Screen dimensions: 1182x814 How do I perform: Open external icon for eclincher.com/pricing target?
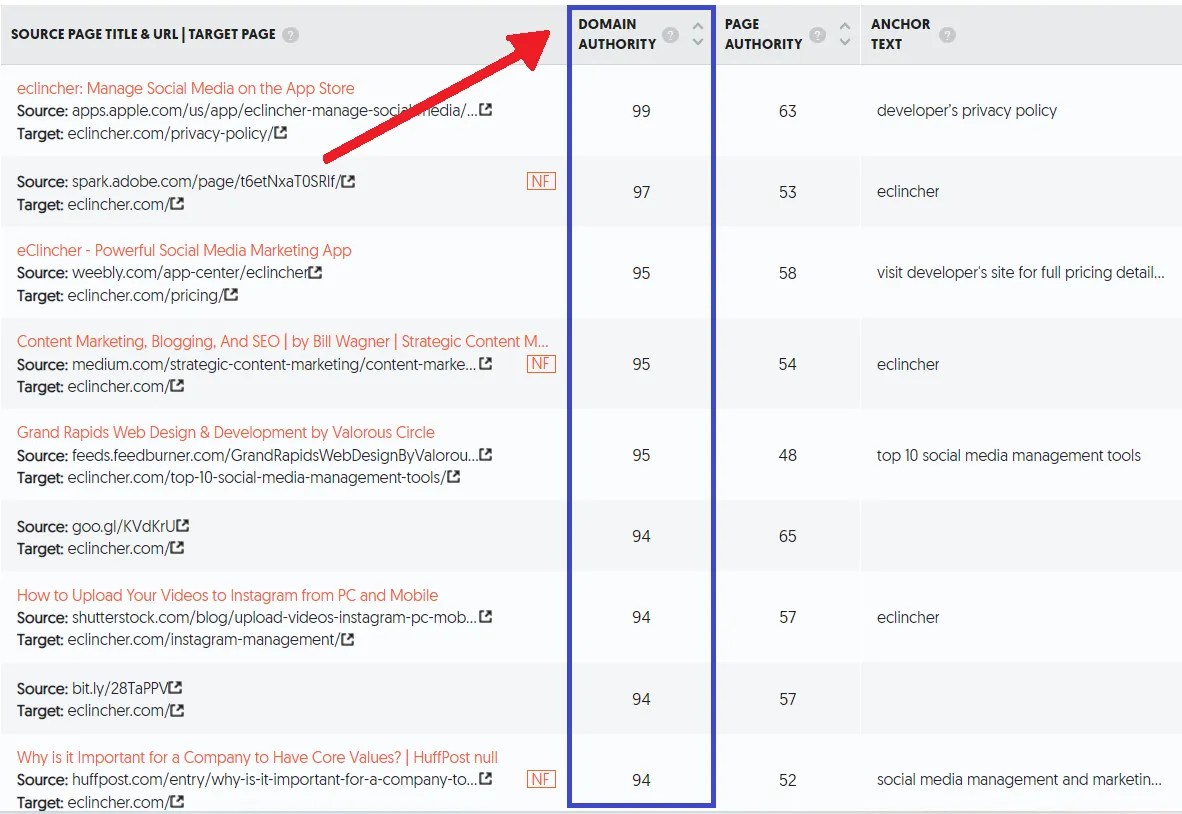point(232,295)
